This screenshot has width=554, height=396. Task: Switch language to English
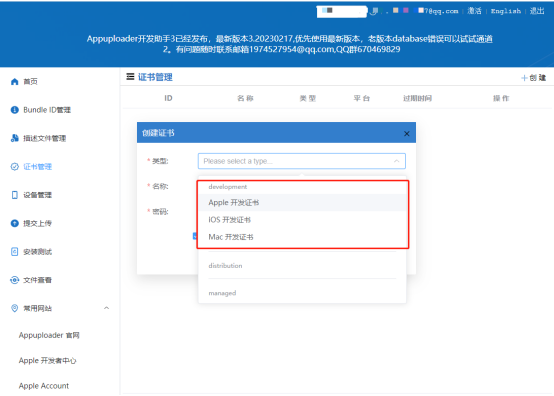tap(506, 11)
